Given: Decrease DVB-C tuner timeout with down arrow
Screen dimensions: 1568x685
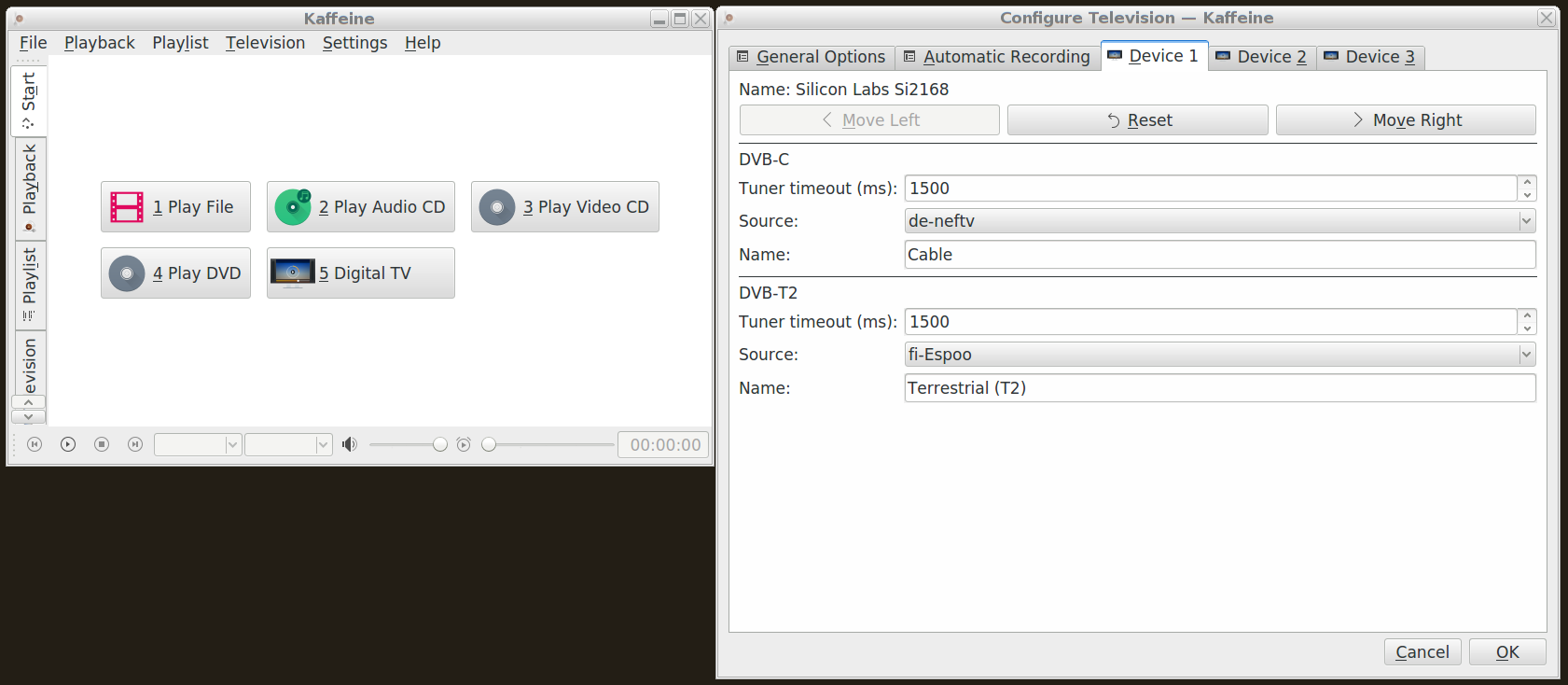Looking at the screenshot, I should click(x=1527, y=195).
